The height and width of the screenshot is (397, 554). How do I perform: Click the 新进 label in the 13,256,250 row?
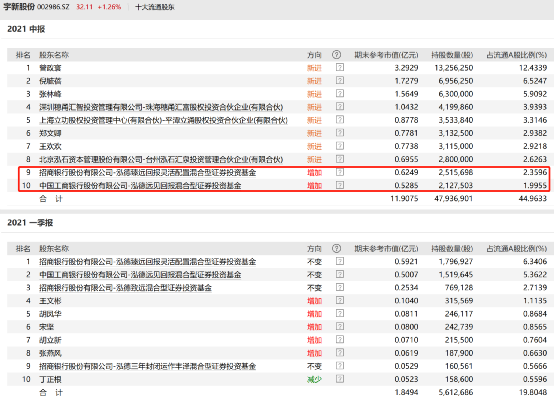pyautogui.click(x=314, y=68)
